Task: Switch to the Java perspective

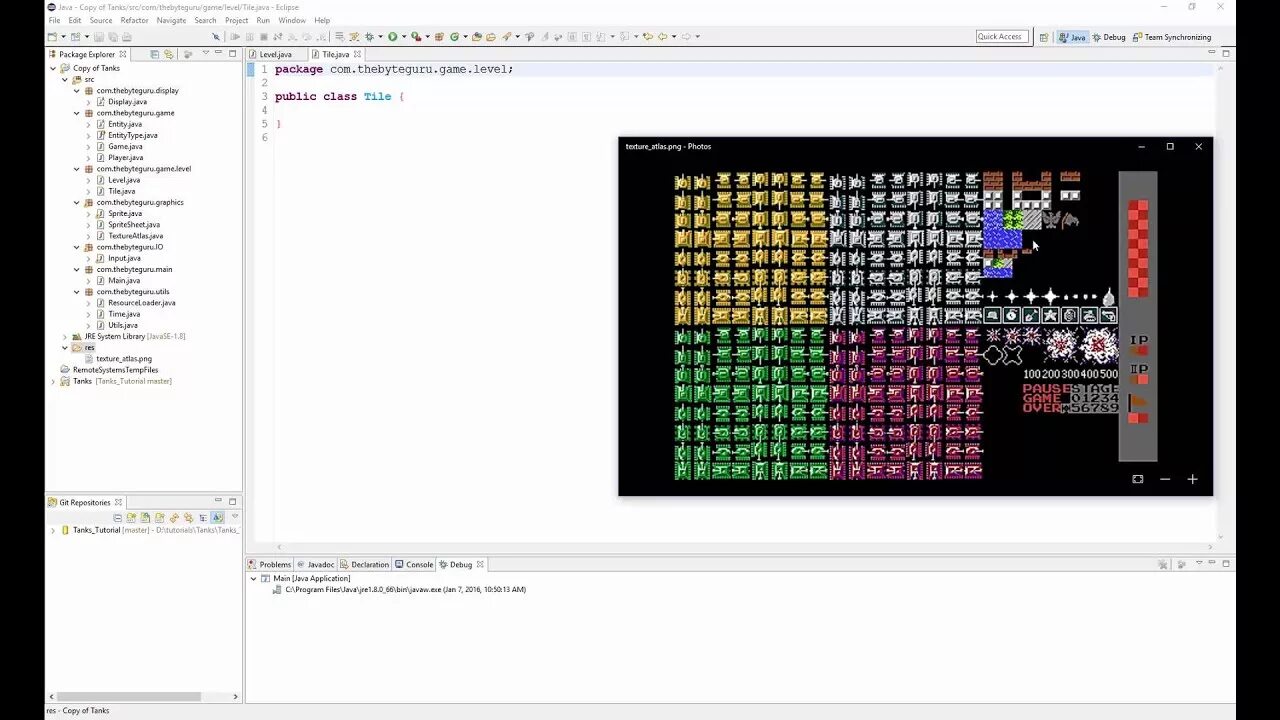Action: pyautogui.click(x=1072, y=37)
